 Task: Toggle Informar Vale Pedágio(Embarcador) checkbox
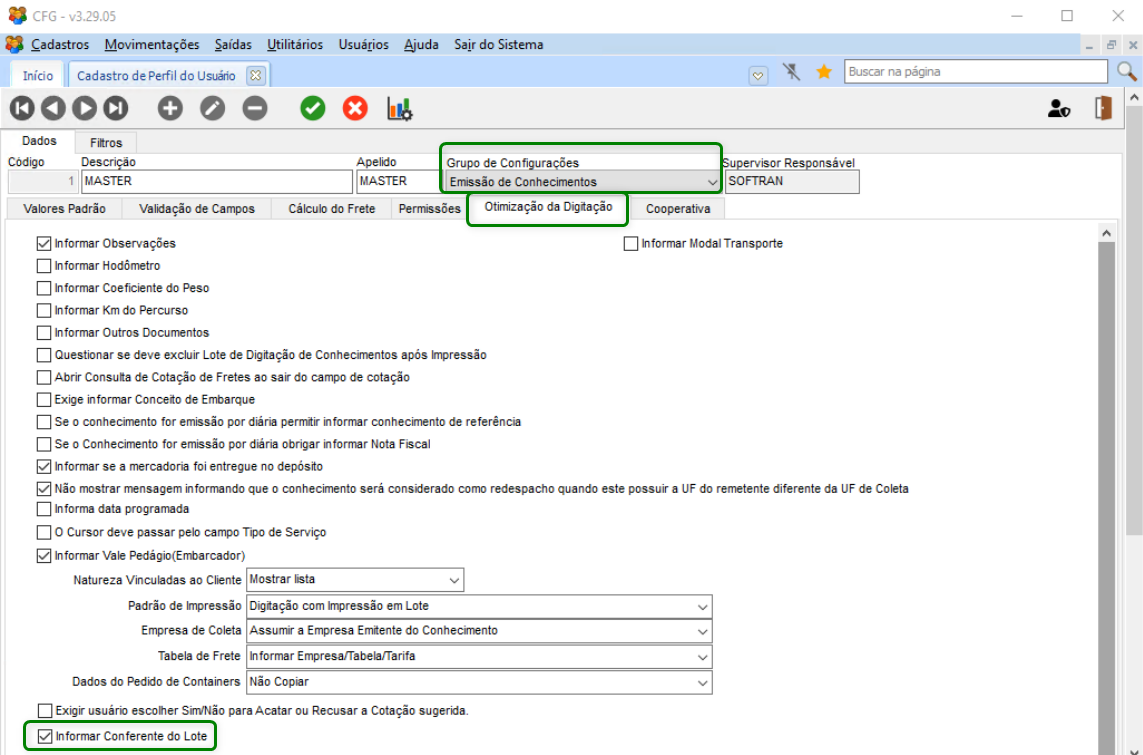coord(44,555)
